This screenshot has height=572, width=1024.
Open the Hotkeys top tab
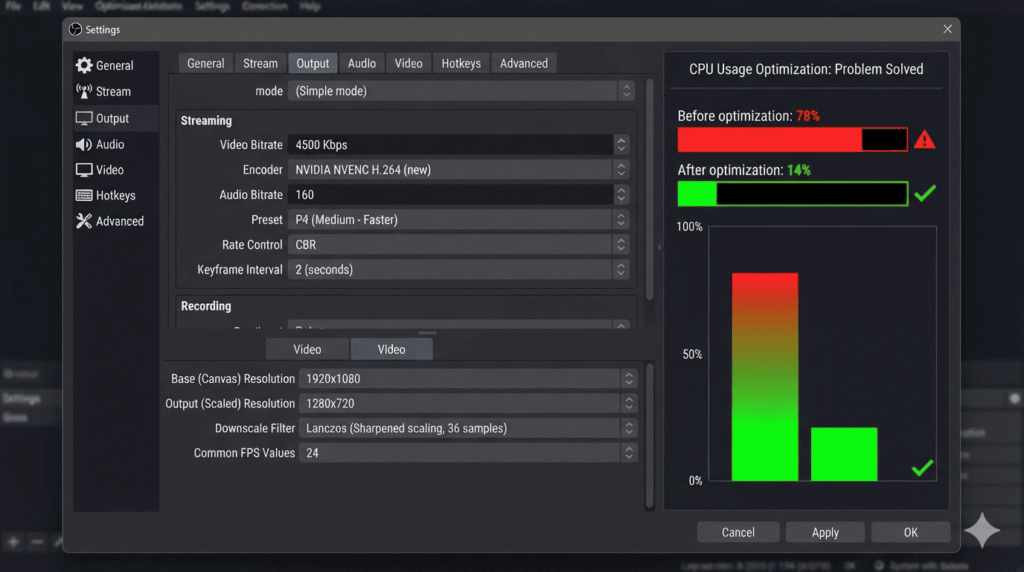coord(460,63)
